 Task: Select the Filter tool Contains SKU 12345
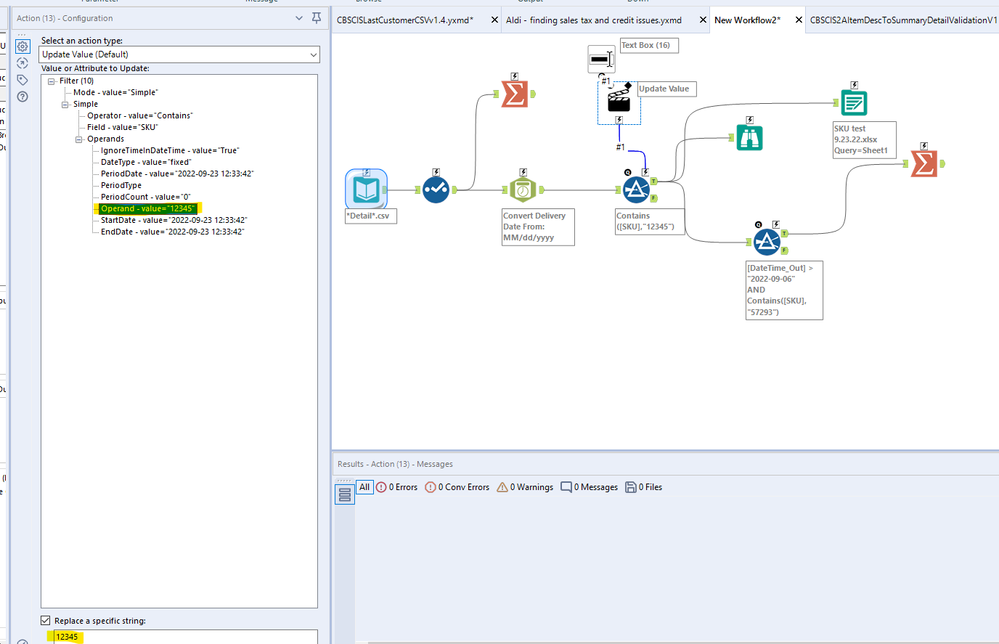(636, 190)
